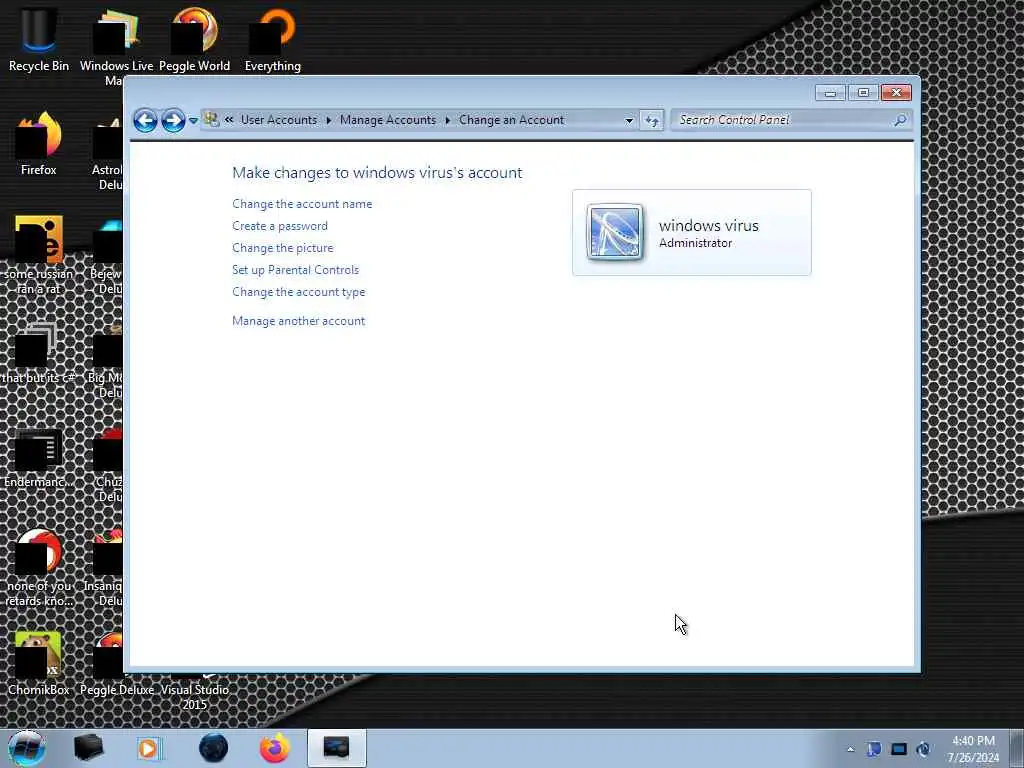
Task: Open Create a password link
Action: coord(280,226)
